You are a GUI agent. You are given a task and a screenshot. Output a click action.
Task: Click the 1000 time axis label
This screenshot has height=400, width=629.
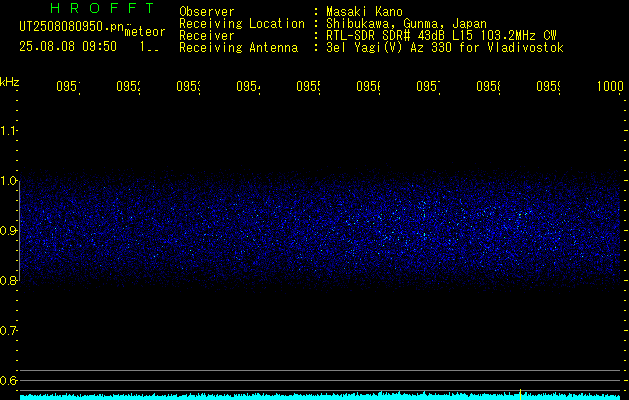coord(610,86)
